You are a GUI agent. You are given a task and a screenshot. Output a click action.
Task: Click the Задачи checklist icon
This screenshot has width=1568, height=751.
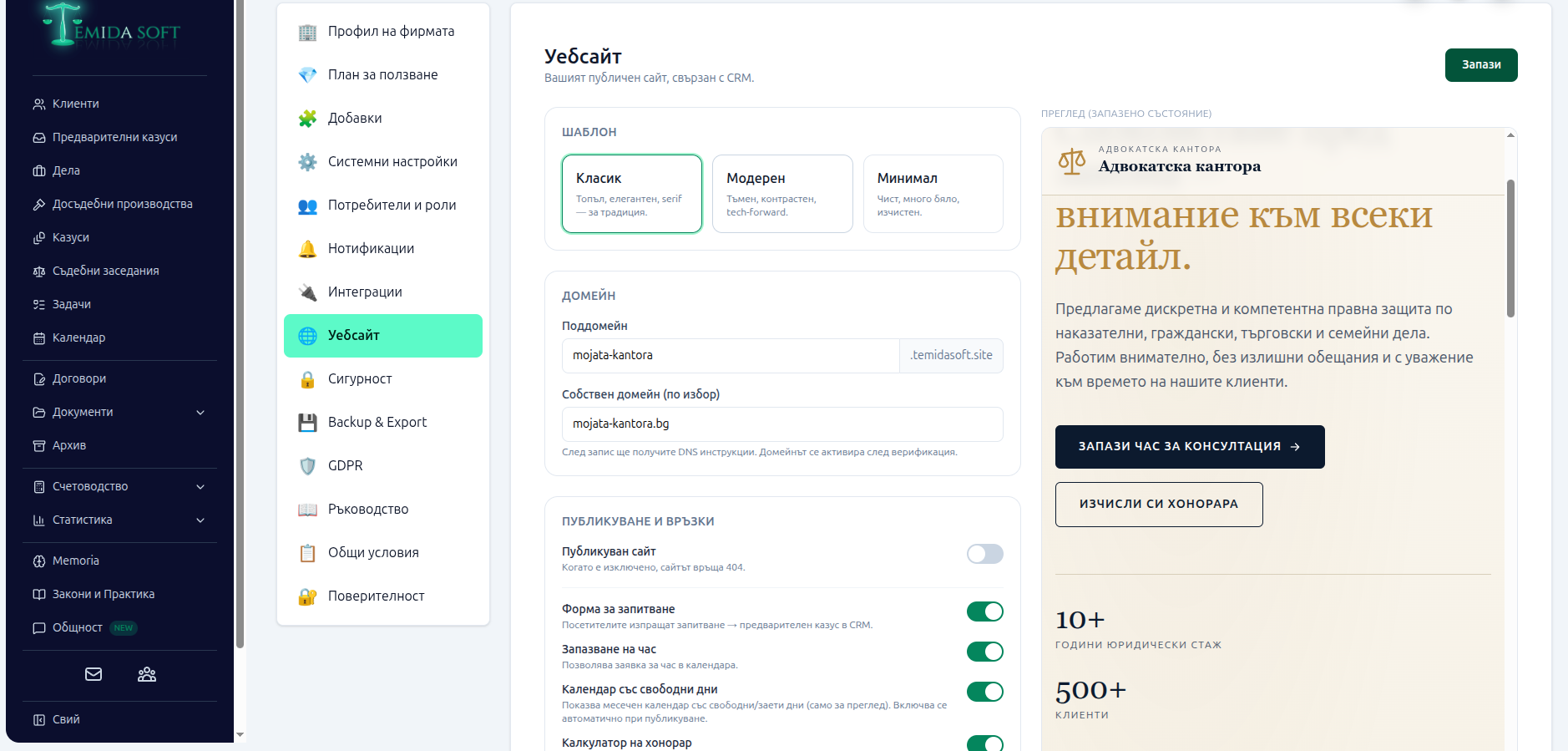(39, 305)
